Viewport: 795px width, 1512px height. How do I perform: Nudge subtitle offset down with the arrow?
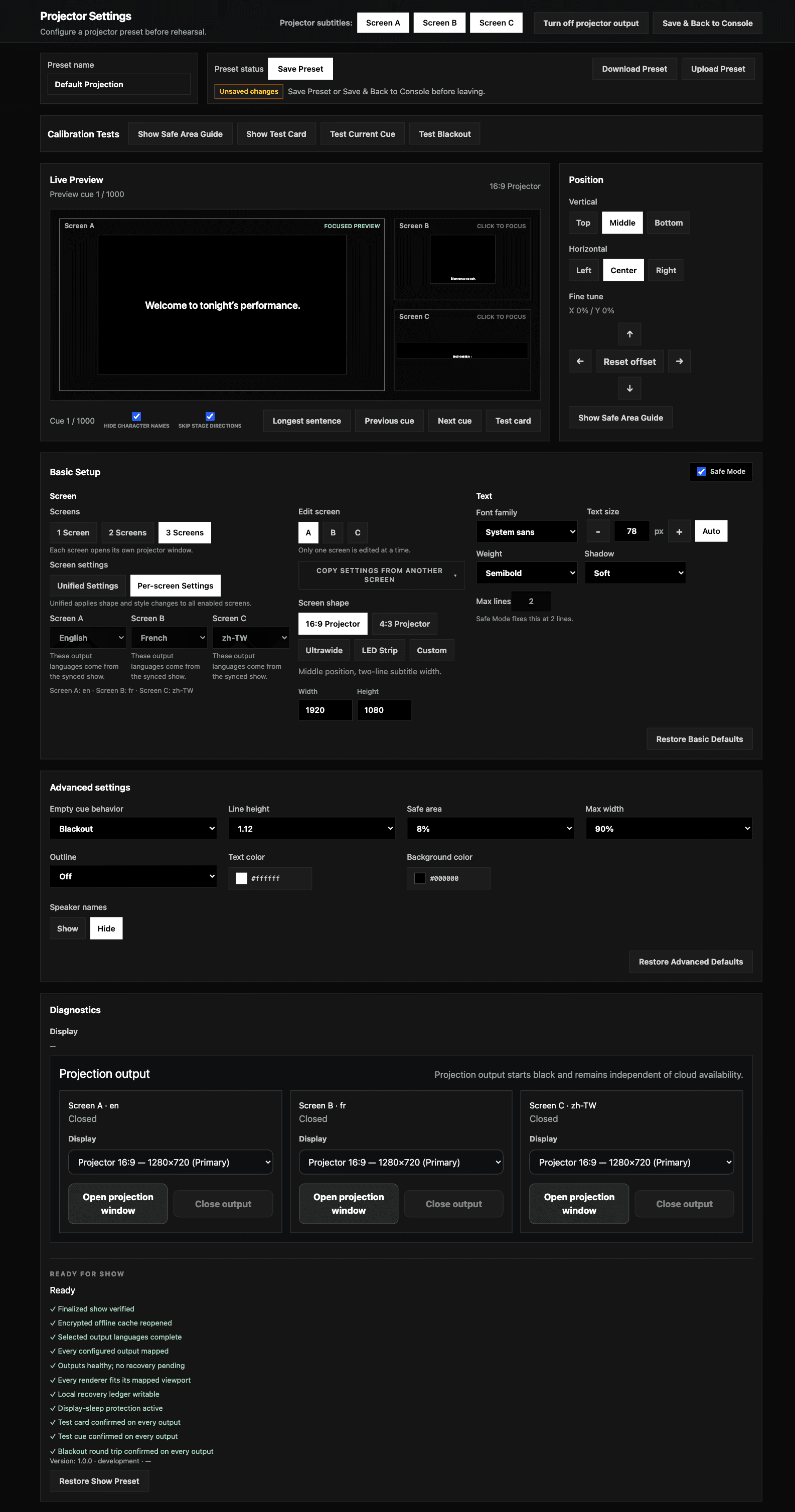(629, 389)
